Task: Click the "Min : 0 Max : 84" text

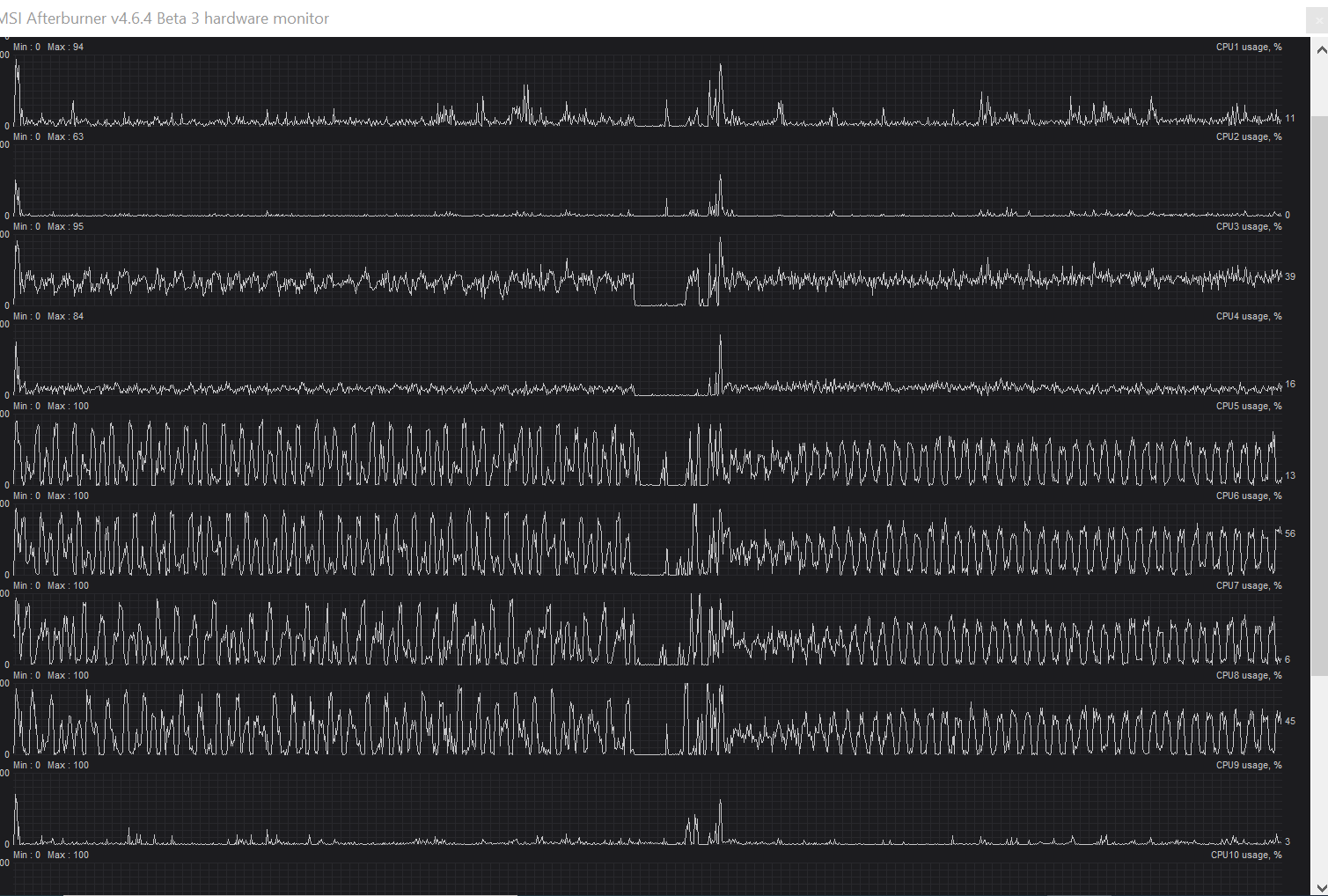Action: coord(48,317)
